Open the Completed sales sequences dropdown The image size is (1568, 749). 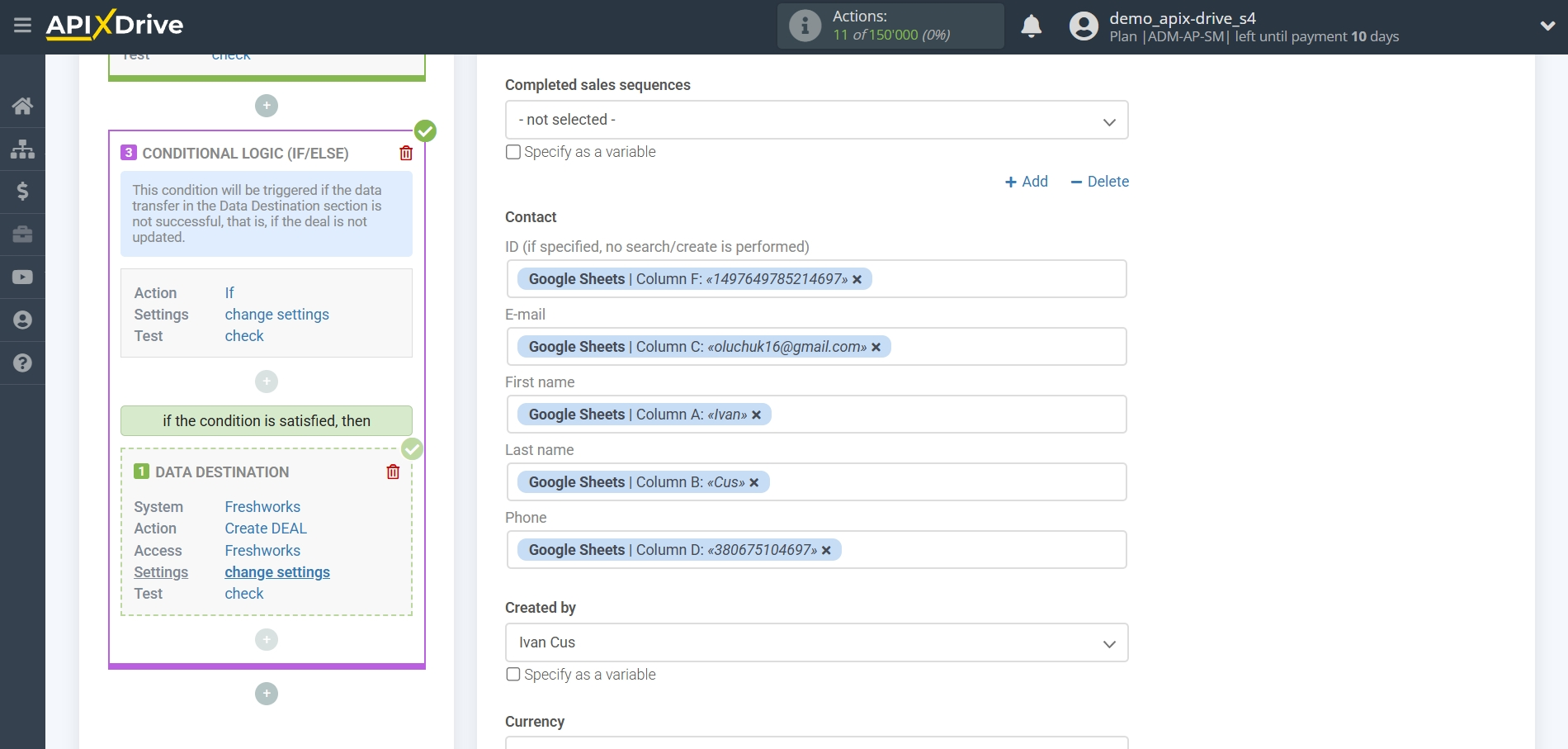(x=816, y=120)
